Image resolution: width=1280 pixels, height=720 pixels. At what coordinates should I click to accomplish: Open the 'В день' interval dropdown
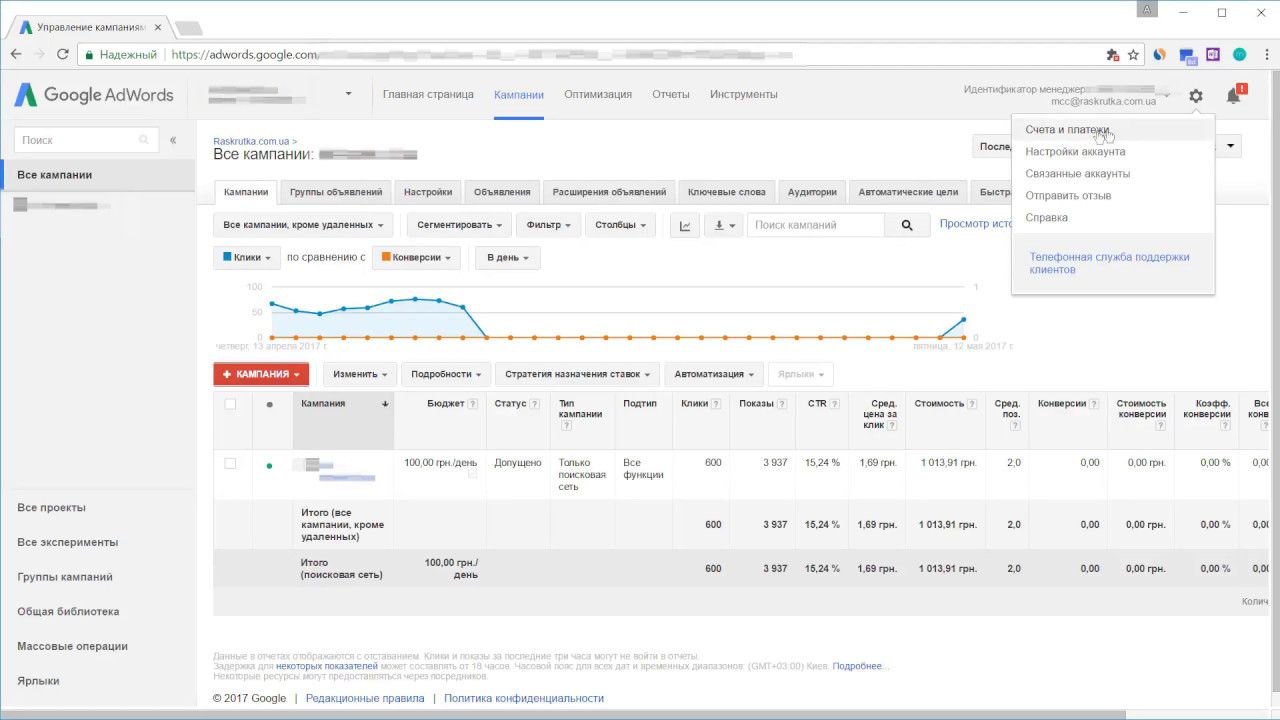click(x=508, y=258)
